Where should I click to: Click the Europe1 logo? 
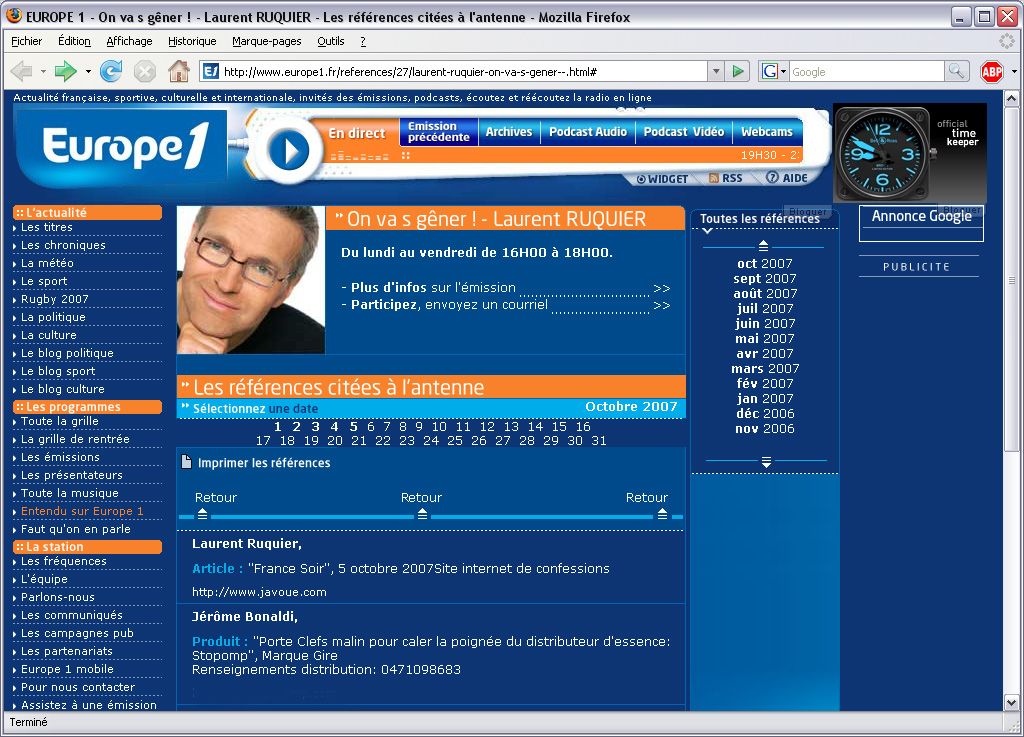(126, 145)
